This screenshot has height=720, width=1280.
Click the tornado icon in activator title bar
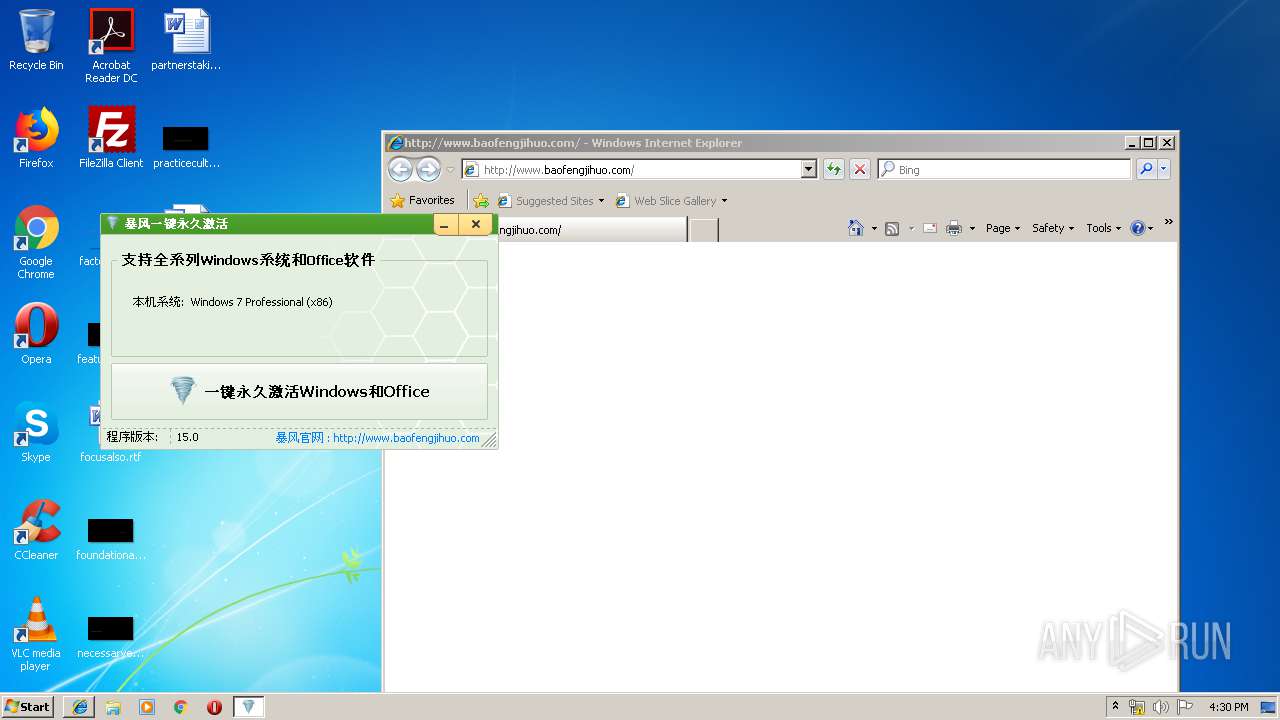point(113,223)
